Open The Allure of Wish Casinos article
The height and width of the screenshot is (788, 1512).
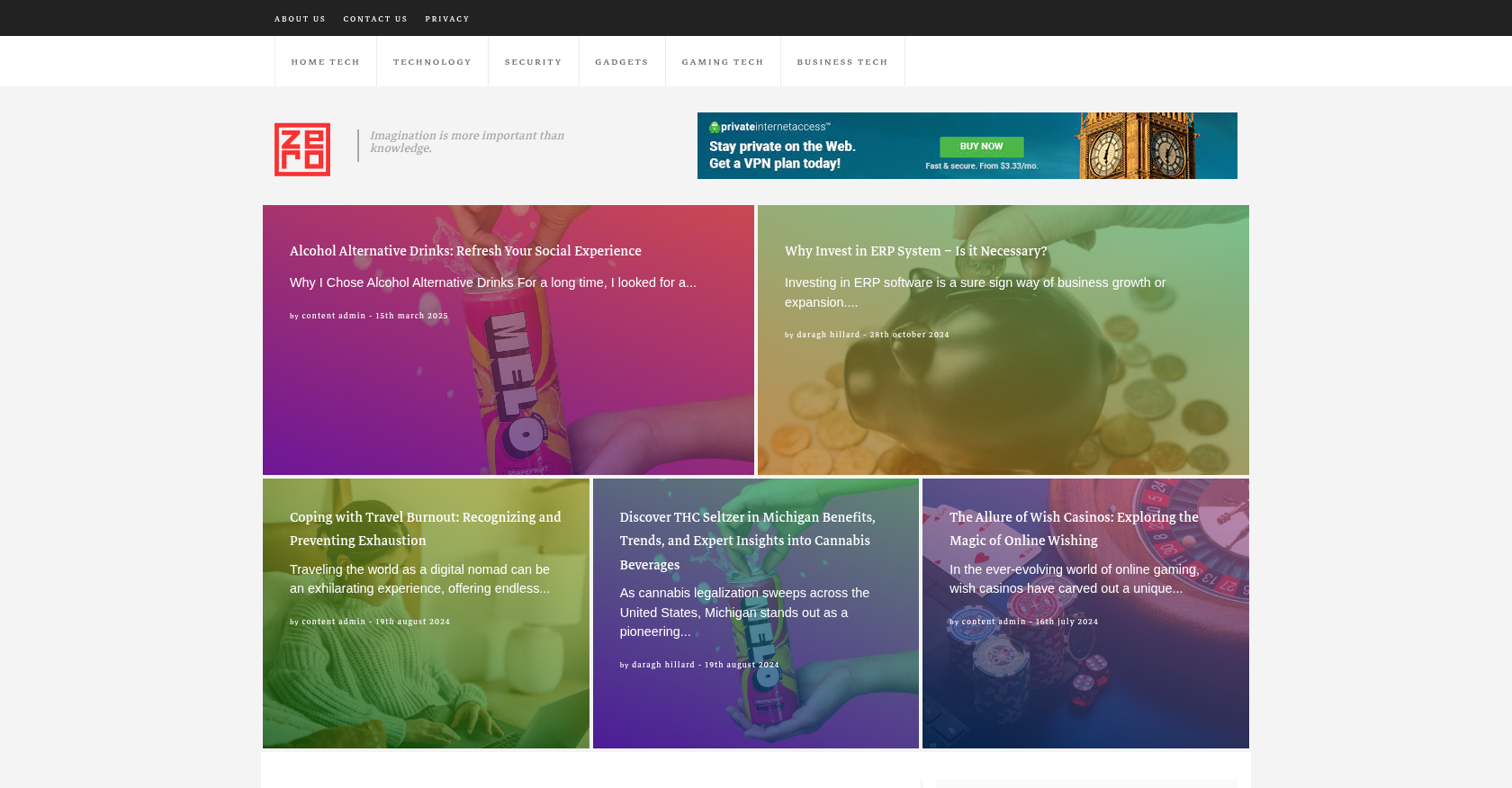click(1075, 529)
